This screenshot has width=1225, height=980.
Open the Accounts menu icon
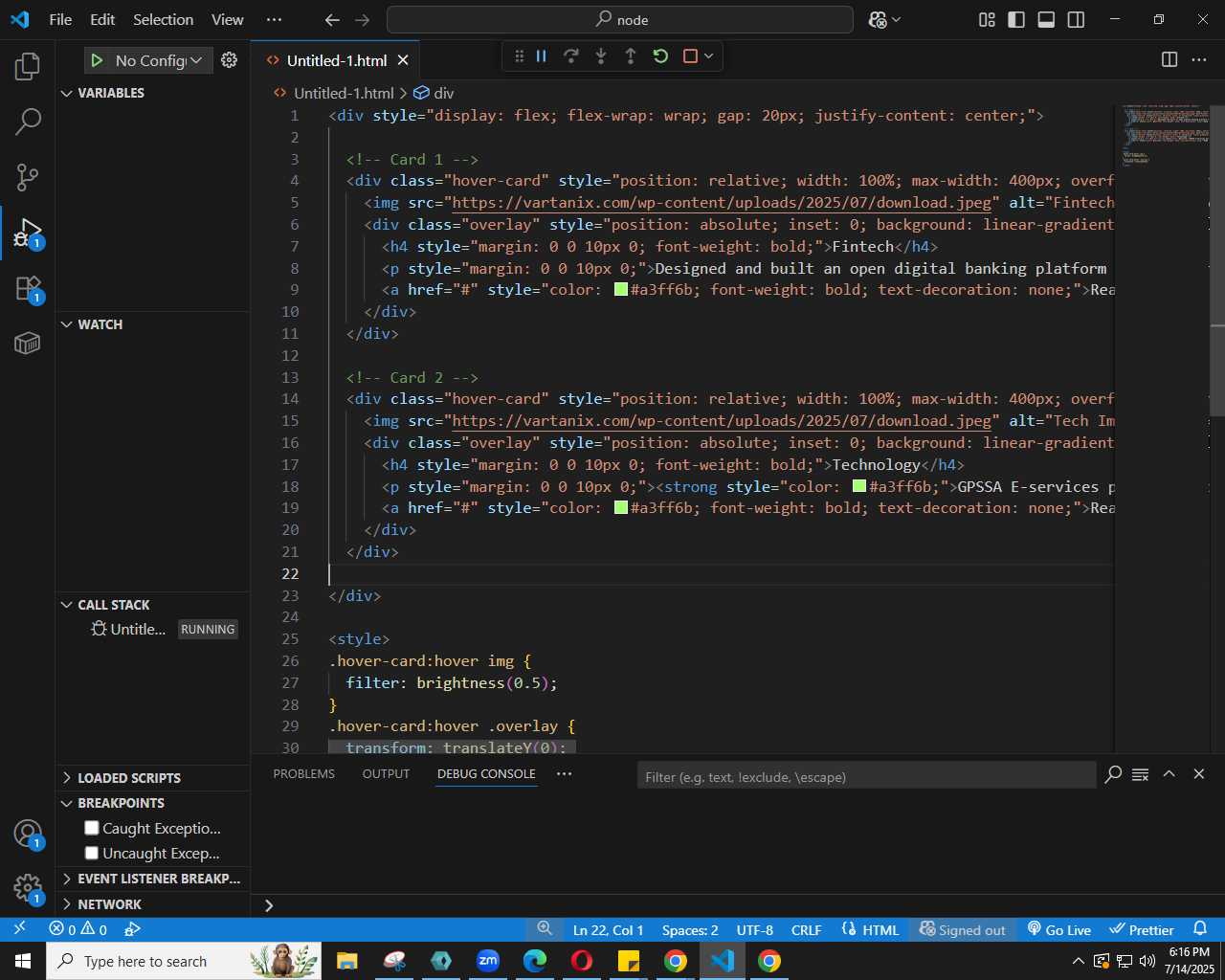click(28, 834)
